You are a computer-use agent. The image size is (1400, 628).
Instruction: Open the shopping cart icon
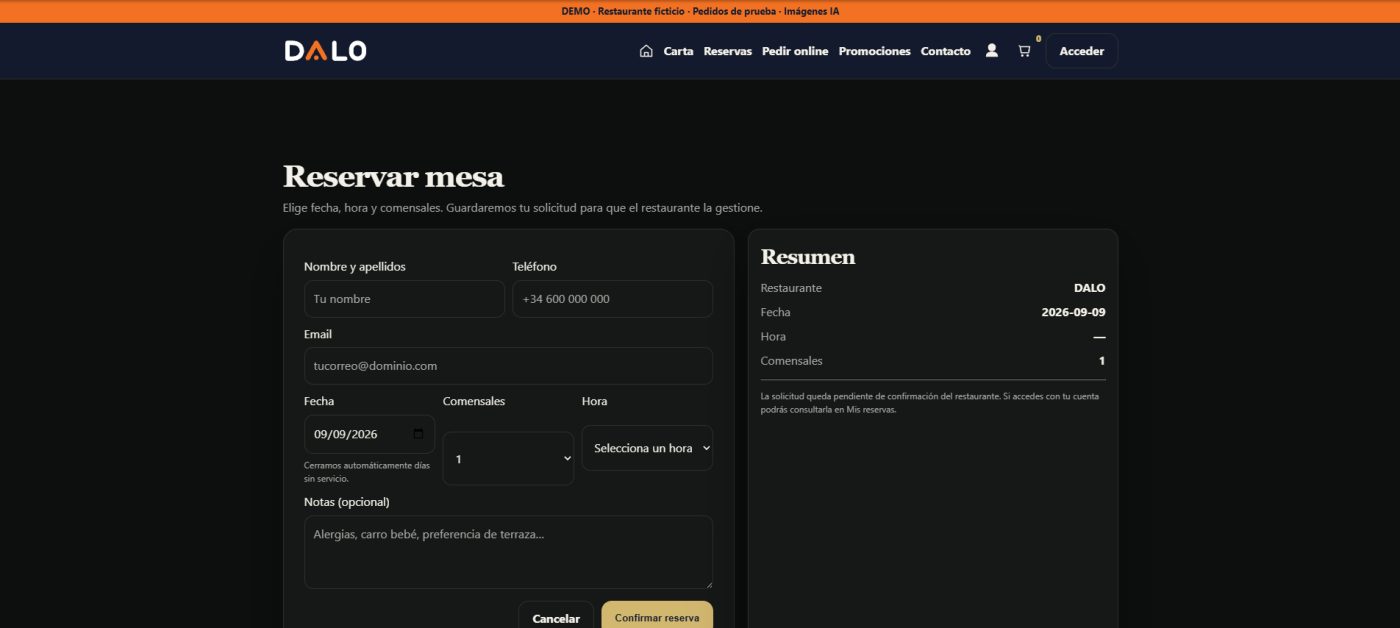(x=1024, y=51)
